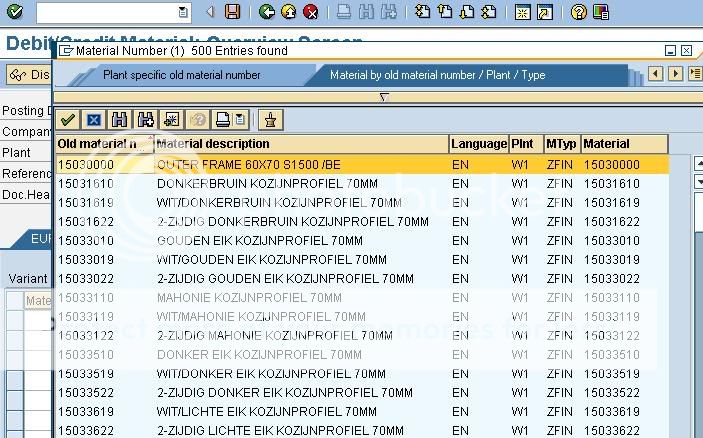703x438 pixels.
Task: Select Material by old material number tab
Action: pyautogui.click(x=437, y=75)
